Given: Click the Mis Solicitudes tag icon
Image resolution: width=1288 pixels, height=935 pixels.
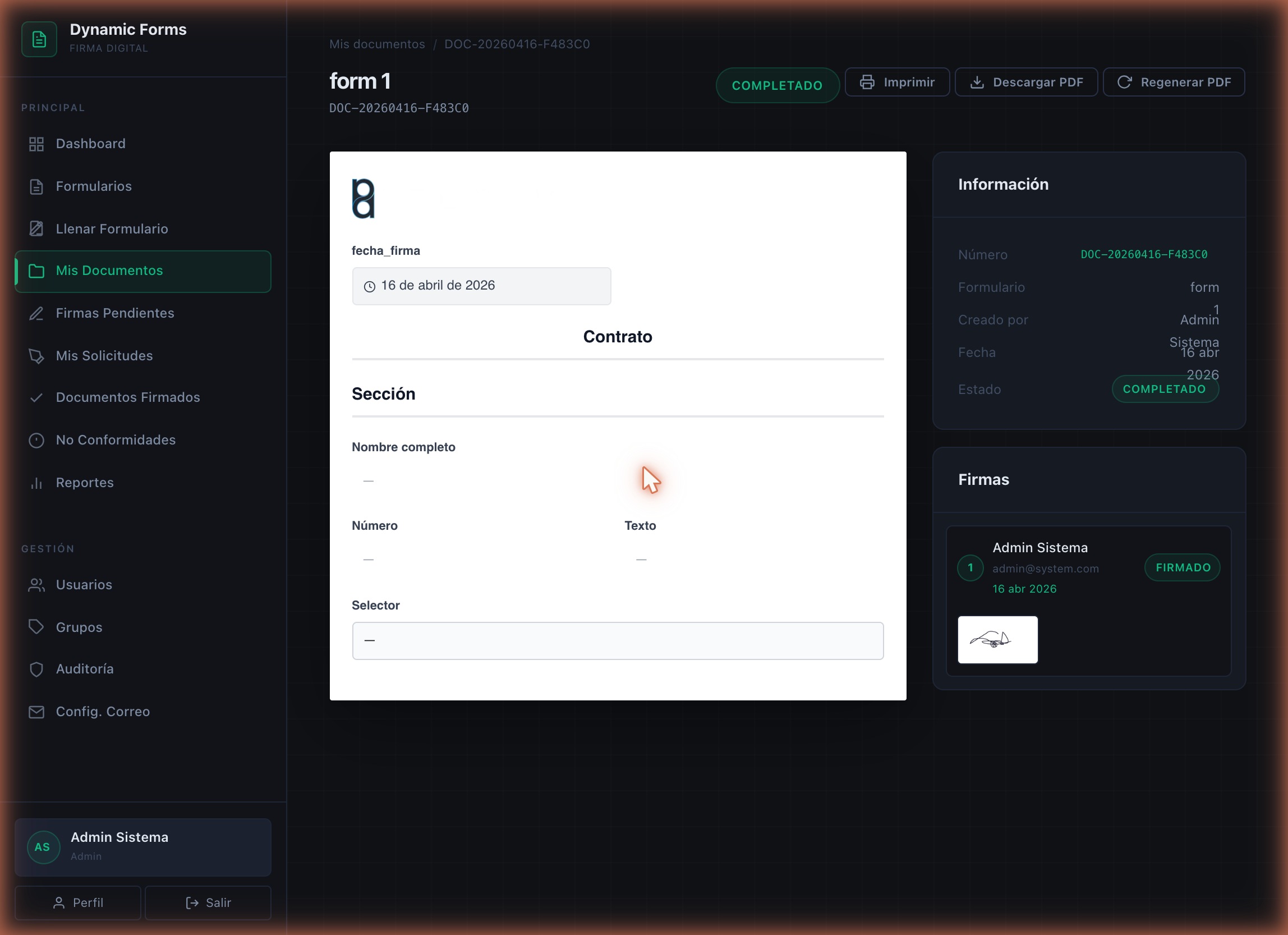Looking at the screenshot, I should coord(36,356).
